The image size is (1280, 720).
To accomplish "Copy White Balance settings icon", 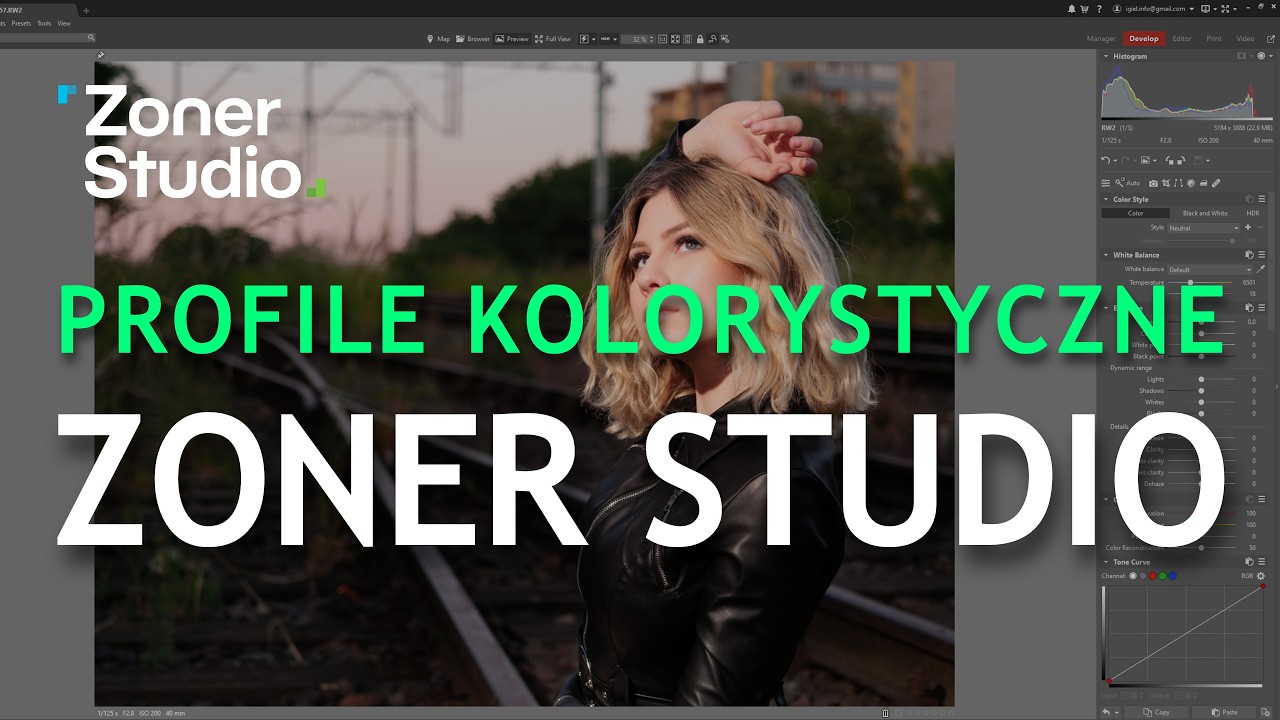I will 1249,255.
